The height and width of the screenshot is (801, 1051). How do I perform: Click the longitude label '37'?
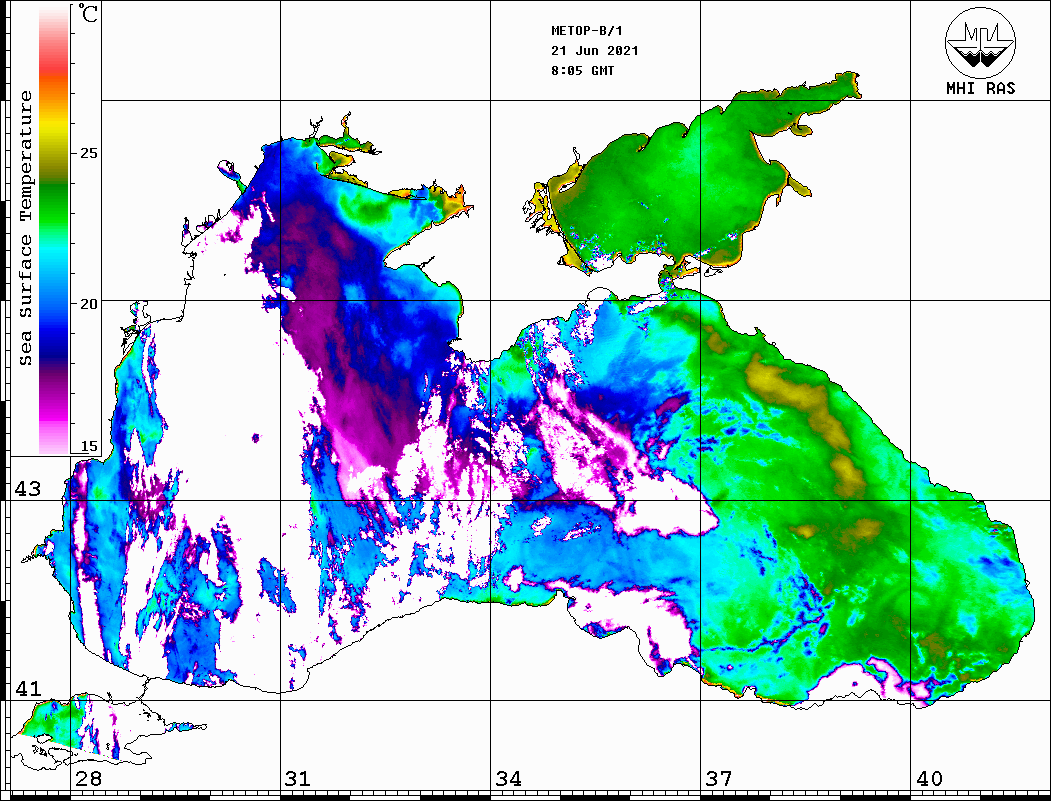(x=719, y=779)
